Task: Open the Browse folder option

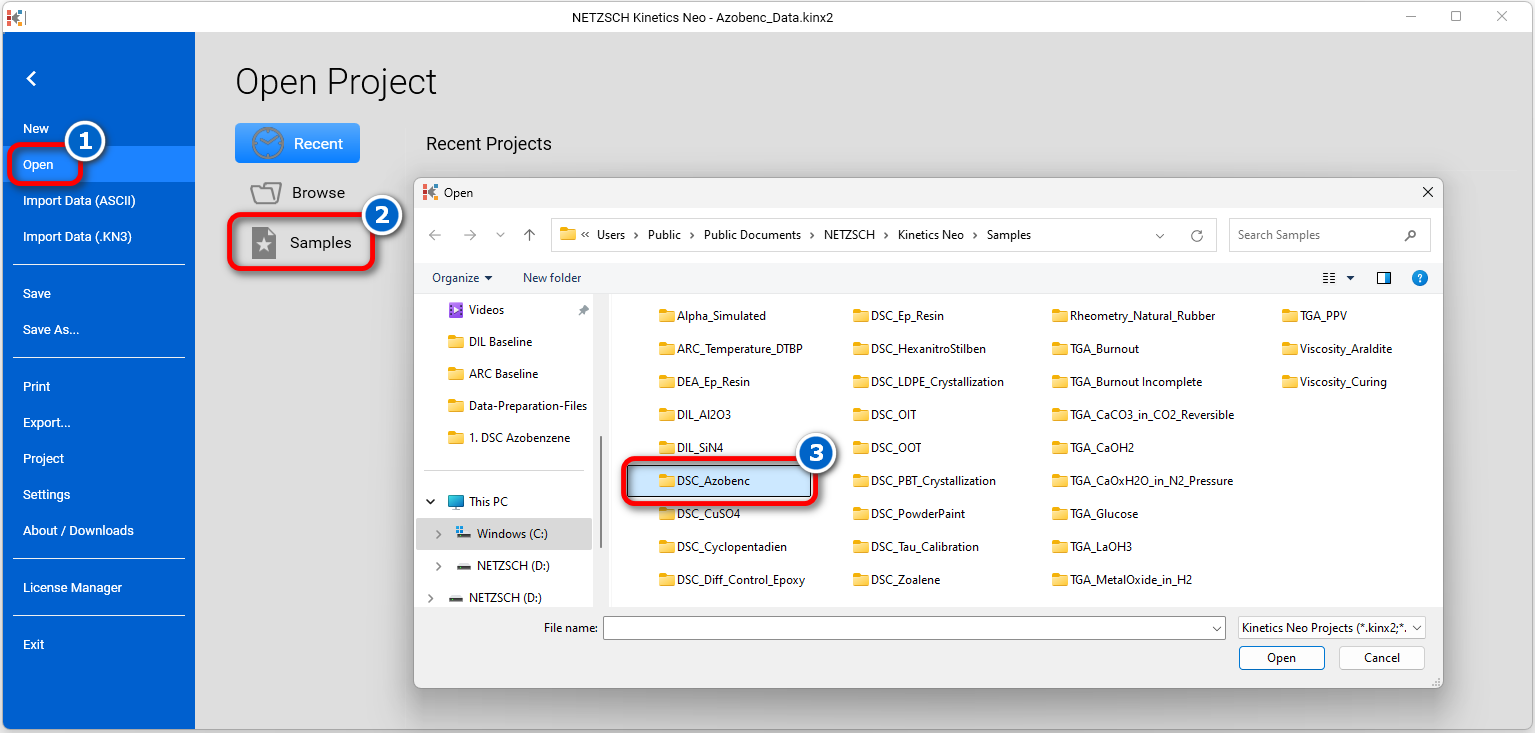Action: click(x=297, y=193)
